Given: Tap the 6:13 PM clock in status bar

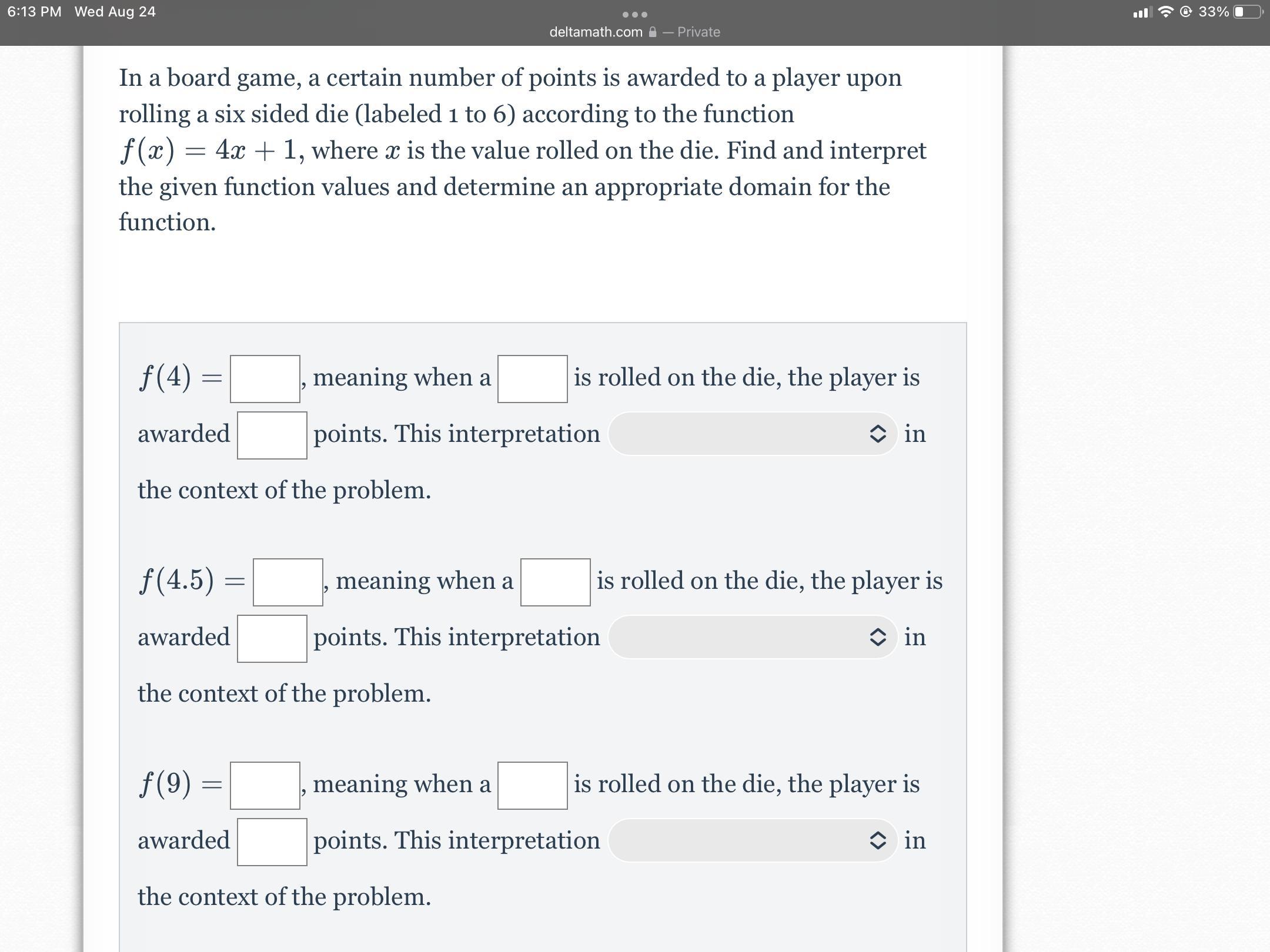Looking at the screenshot, I should point(34,12).
